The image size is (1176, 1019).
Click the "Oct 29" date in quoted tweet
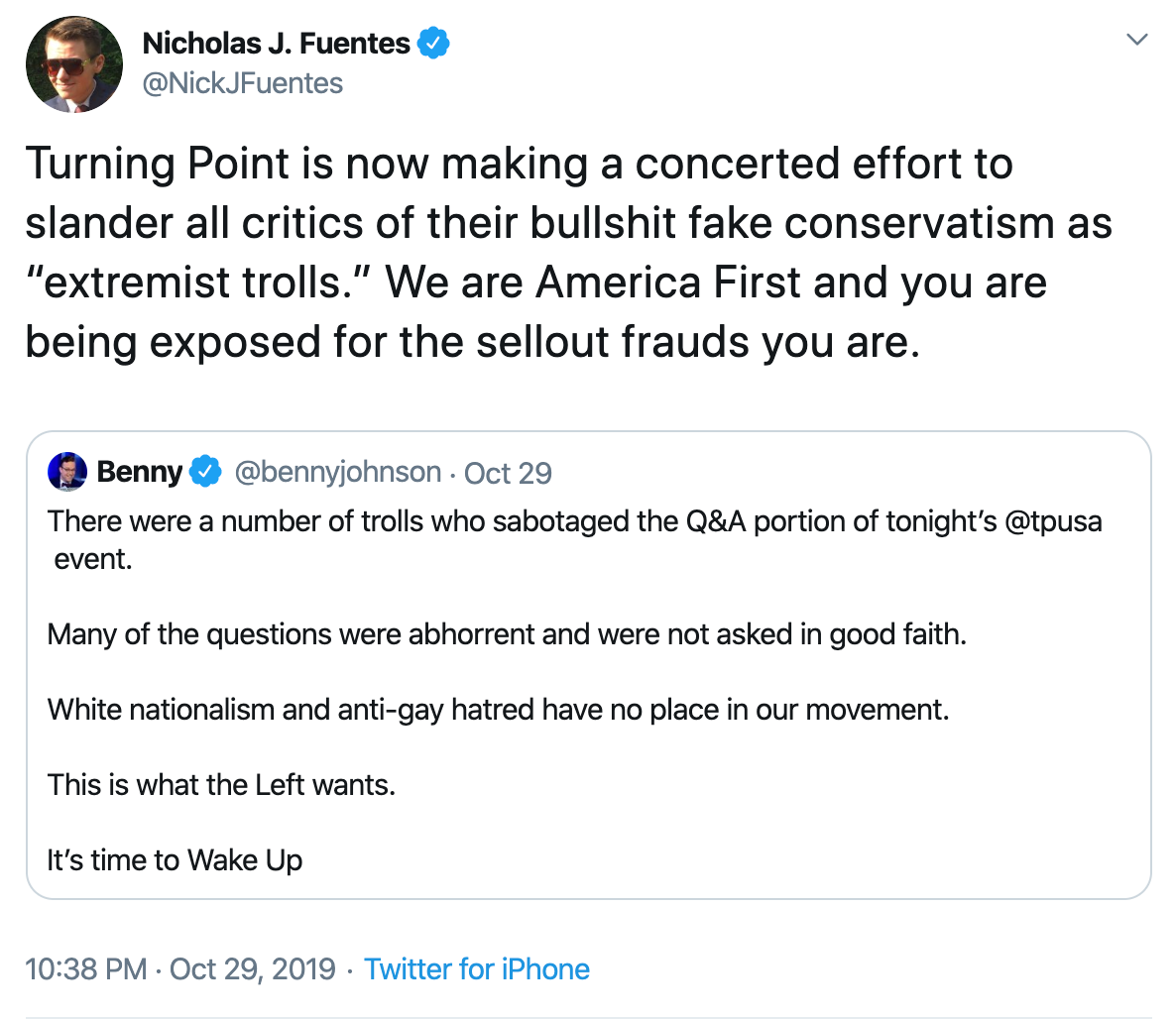click(508, 473)
